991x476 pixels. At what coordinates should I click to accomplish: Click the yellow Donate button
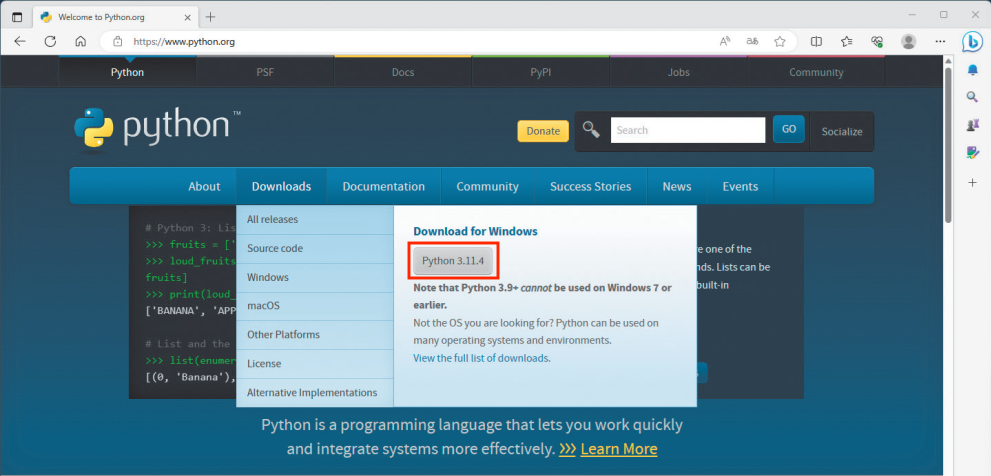[x=543, y=131]
